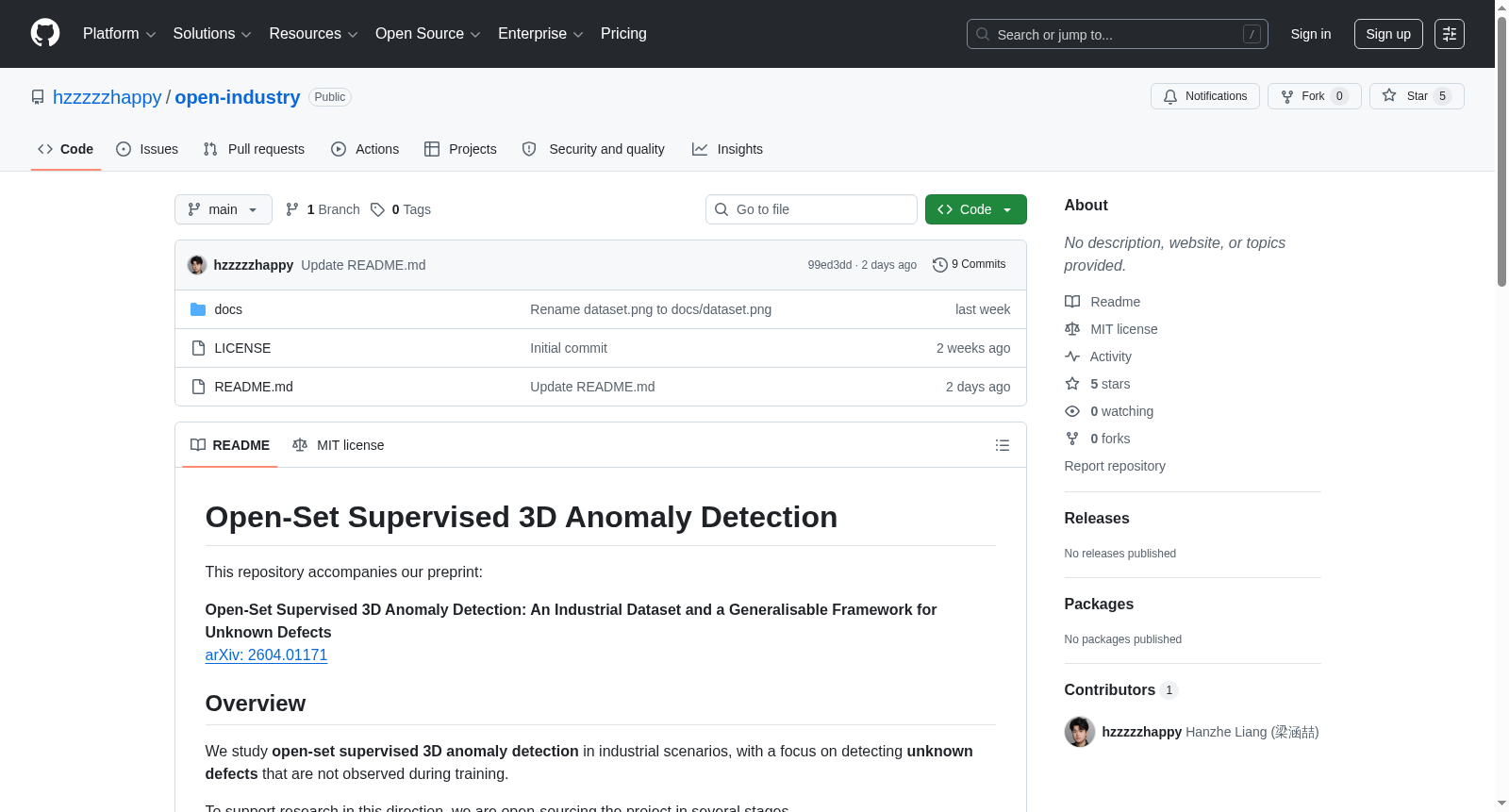The height and width of the screenshot is (812, 1509).
Task: Expand the Open Source menu
Action: pos(428,34)
